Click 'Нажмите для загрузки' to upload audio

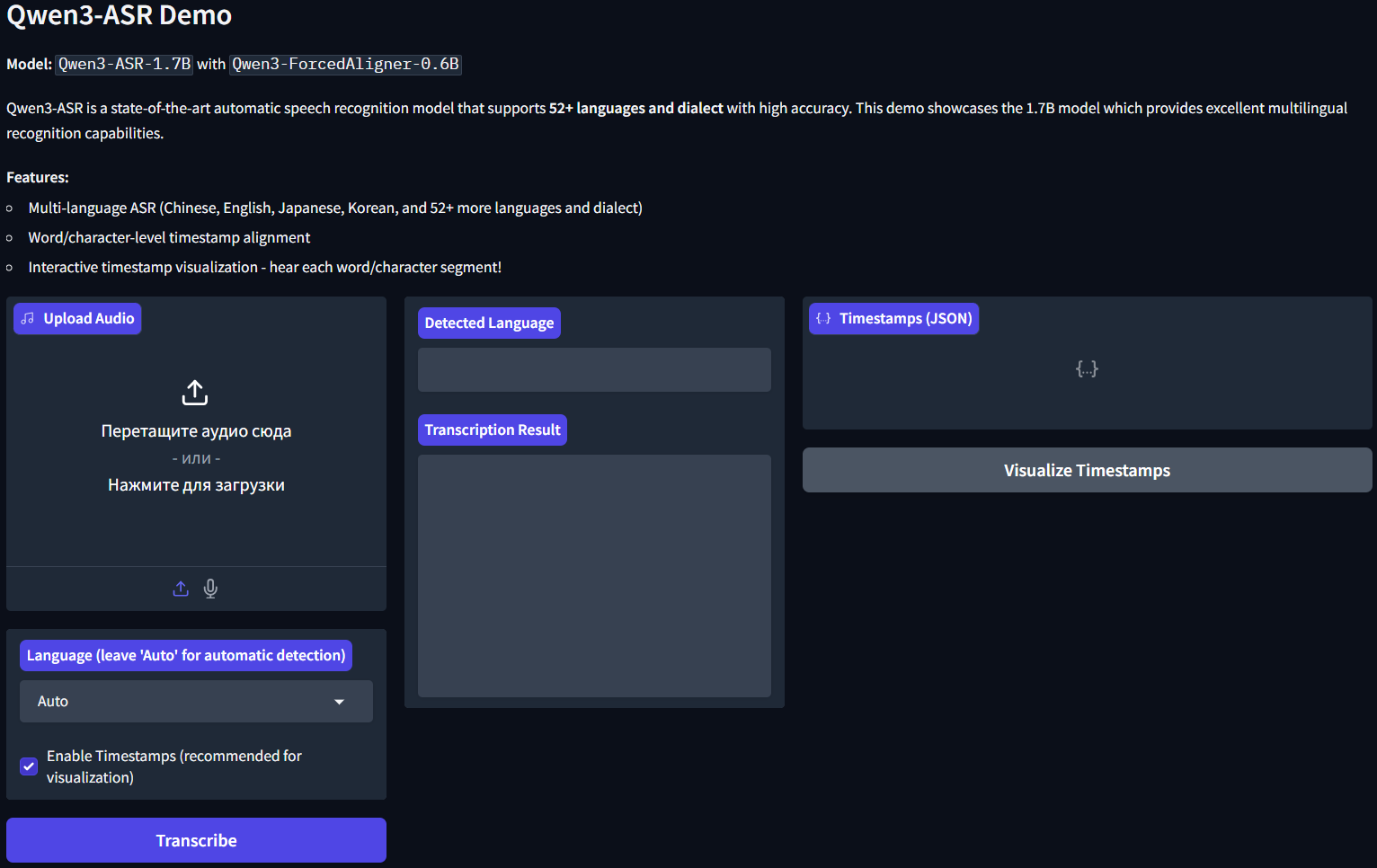point(196,485)
